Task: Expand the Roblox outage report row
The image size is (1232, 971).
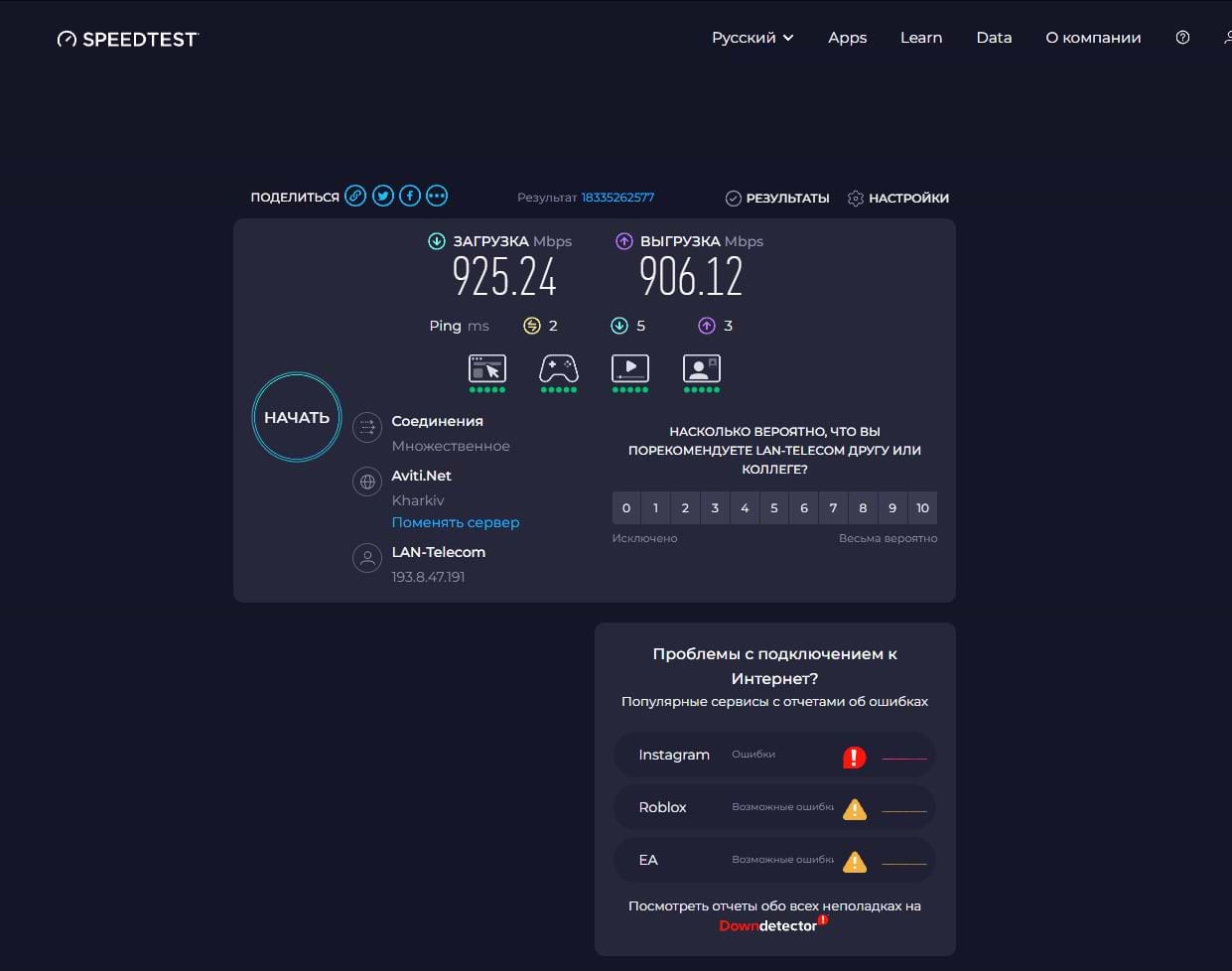Action: (774, 807)
